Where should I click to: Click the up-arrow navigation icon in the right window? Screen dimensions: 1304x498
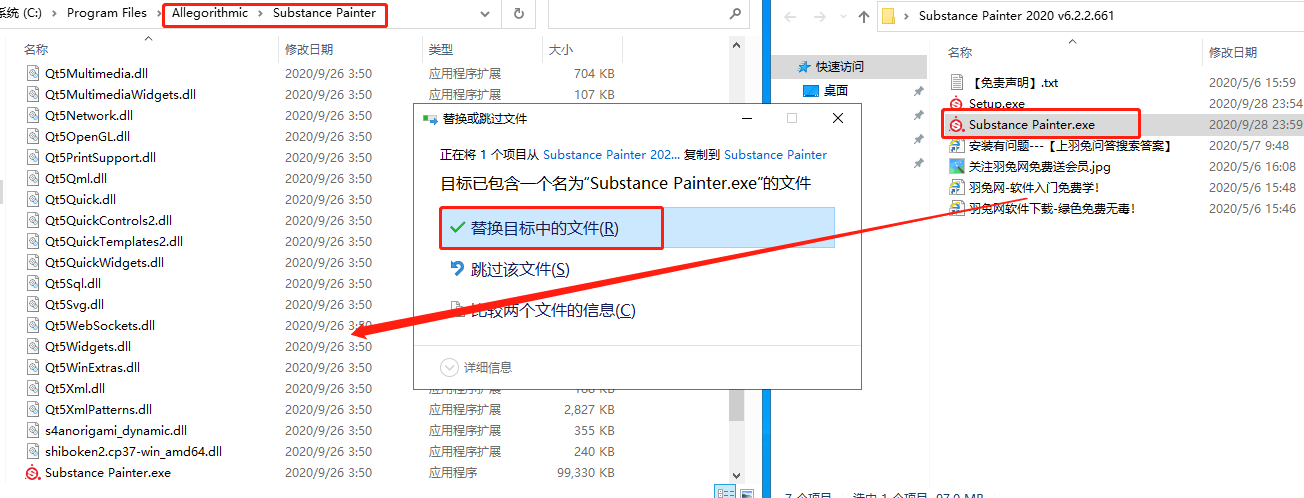click(864, 16)
